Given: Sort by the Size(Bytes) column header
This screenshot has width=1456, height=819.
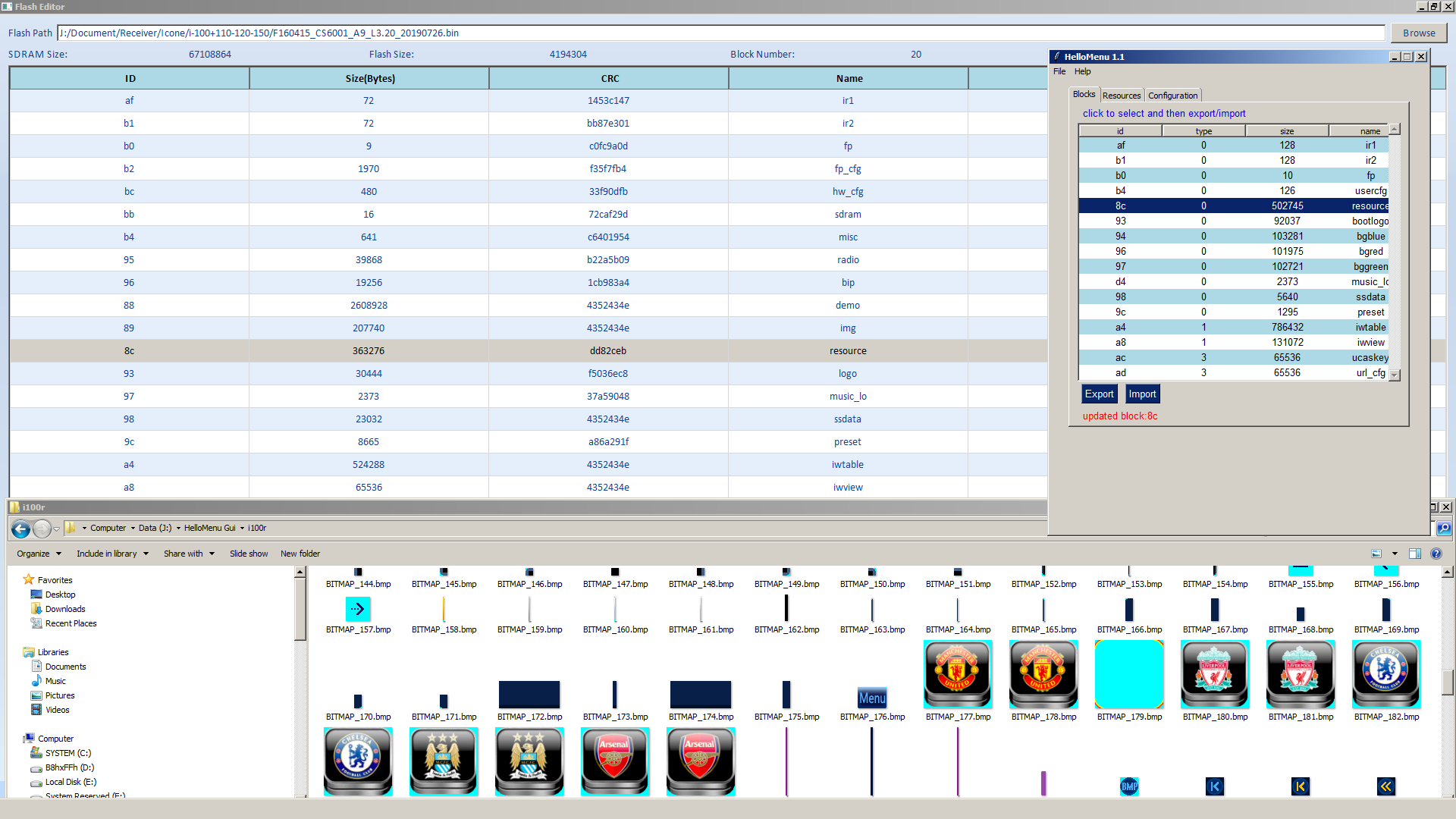Looking at the screenshot, I should pyautogui.click(x=369, y=78).
